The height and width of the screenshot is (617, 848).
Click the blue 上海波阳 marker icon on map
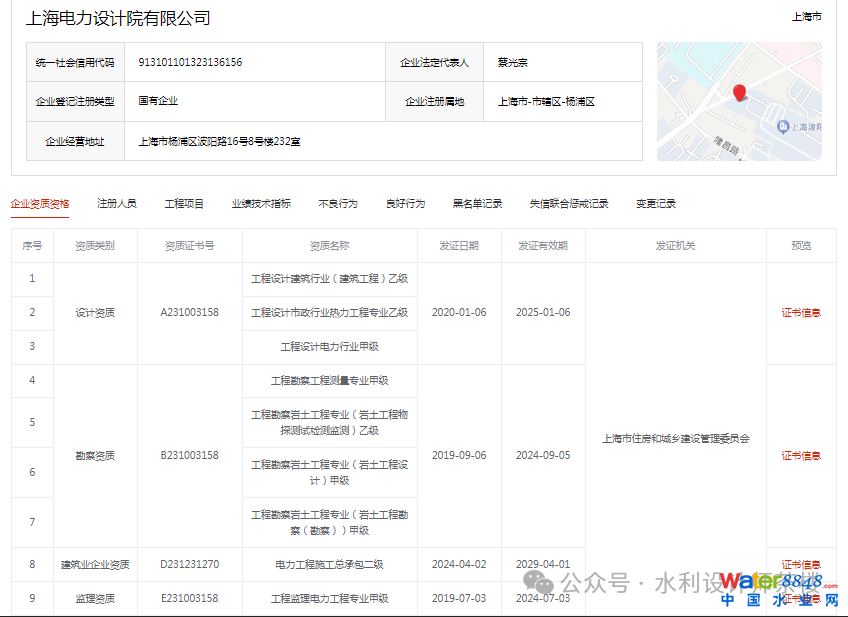[783, 126]
